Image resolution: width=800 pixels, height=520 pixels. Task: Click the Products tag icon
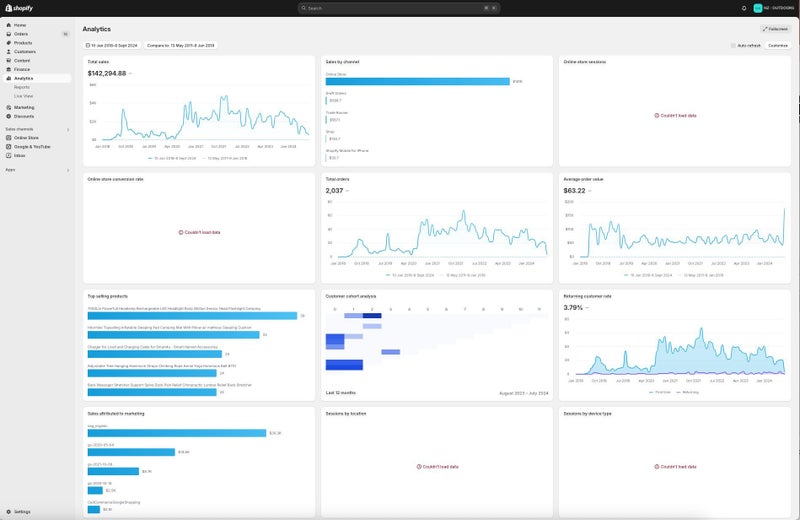(x=8, y=43)
